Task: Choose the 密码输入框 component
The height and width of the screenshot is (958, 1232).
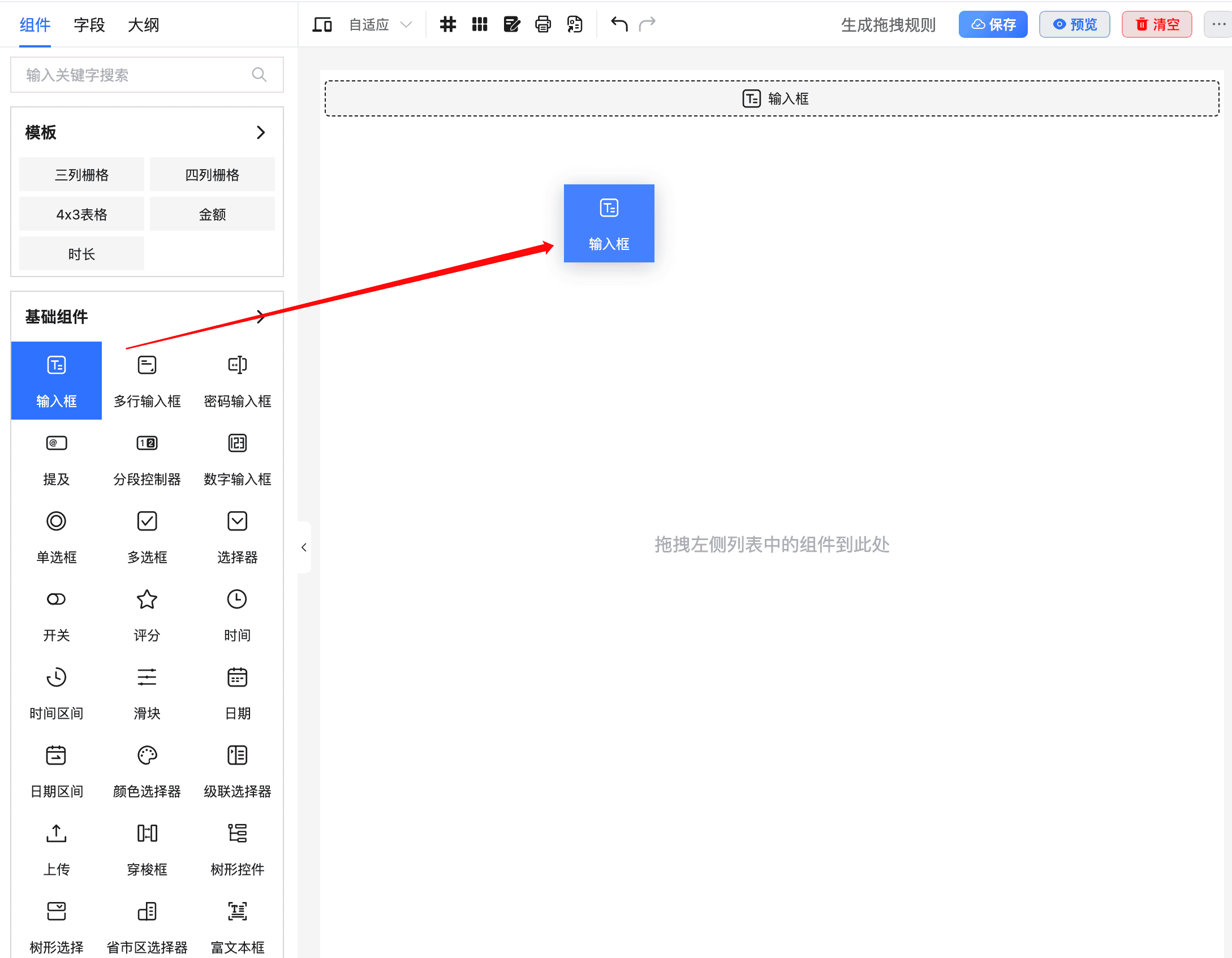Action: [x=238, y=380]
